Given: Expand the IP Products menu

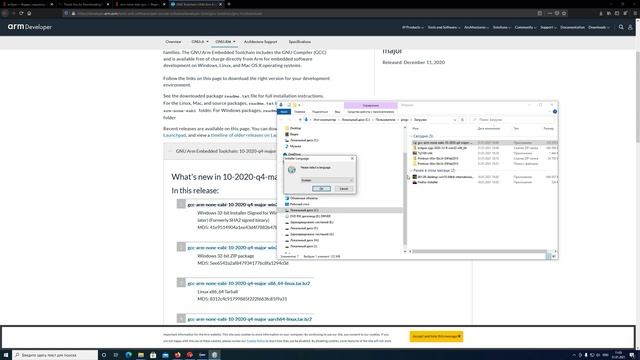Looking at the screenshot, I should 413,27.
